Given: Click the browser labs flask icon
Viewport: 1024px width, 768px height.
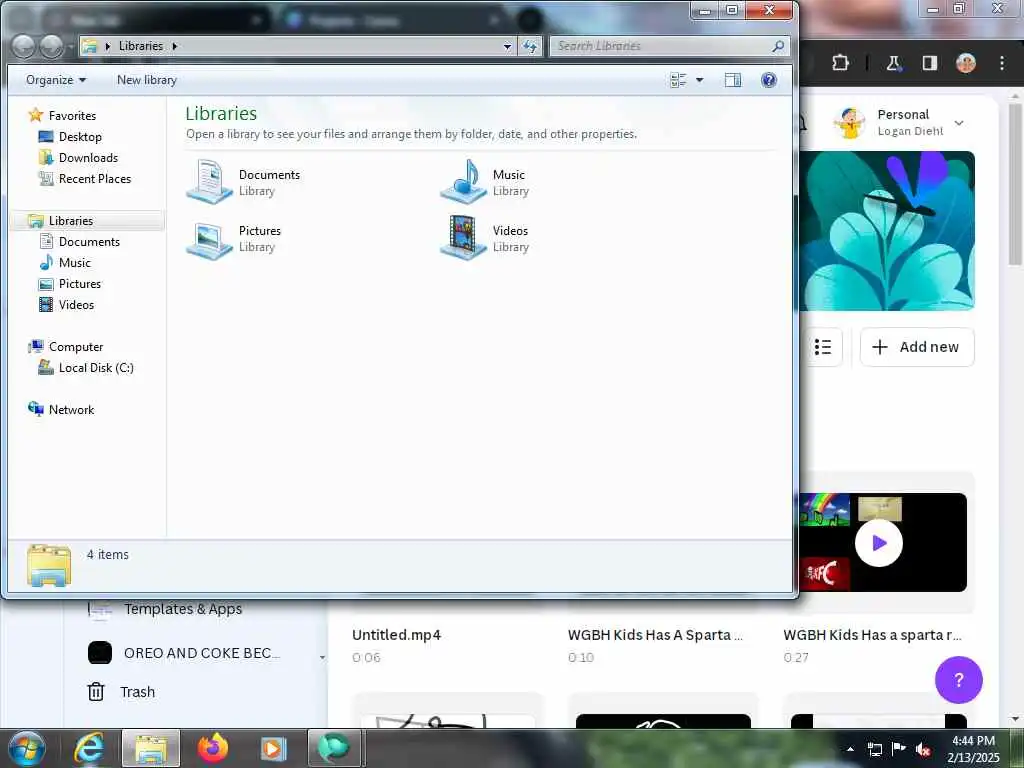Looking at the screenshot, I should [893, 63].
